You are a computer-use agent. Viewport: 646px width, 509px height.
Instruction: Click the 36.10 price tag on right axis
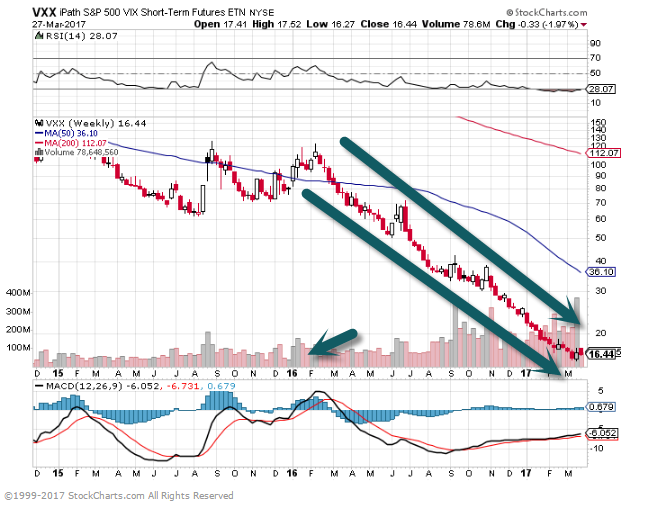point(601,272)
